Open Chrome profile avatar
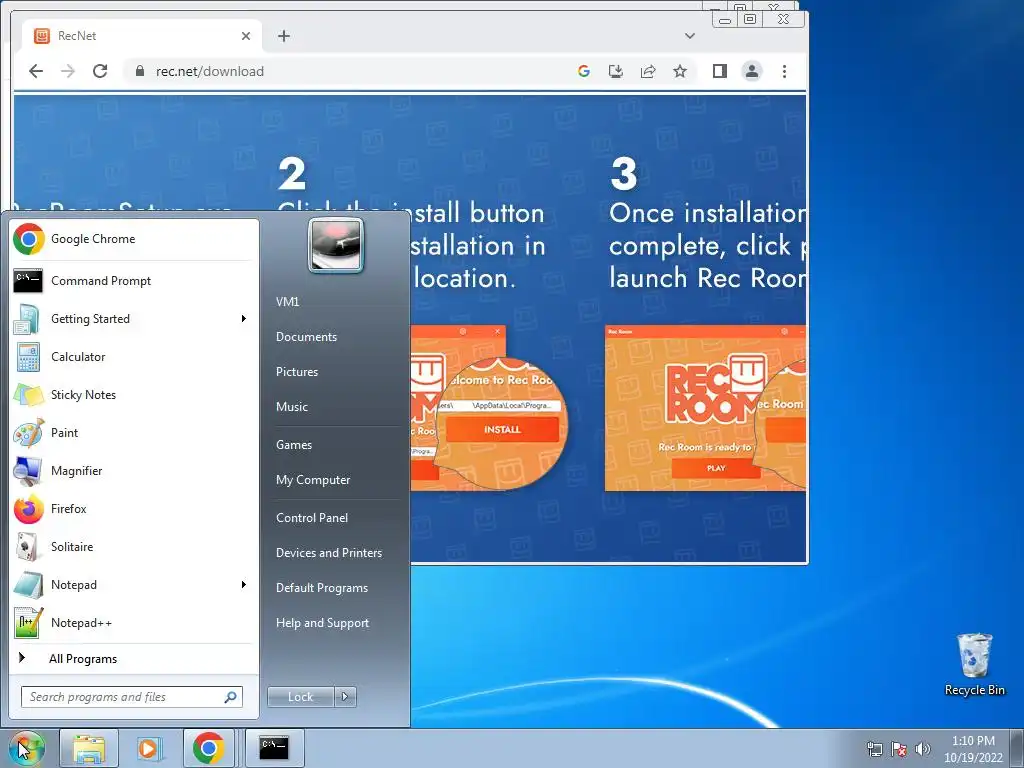The height and width of the screenshot is (768, 1024). click(x=752, y=71)
